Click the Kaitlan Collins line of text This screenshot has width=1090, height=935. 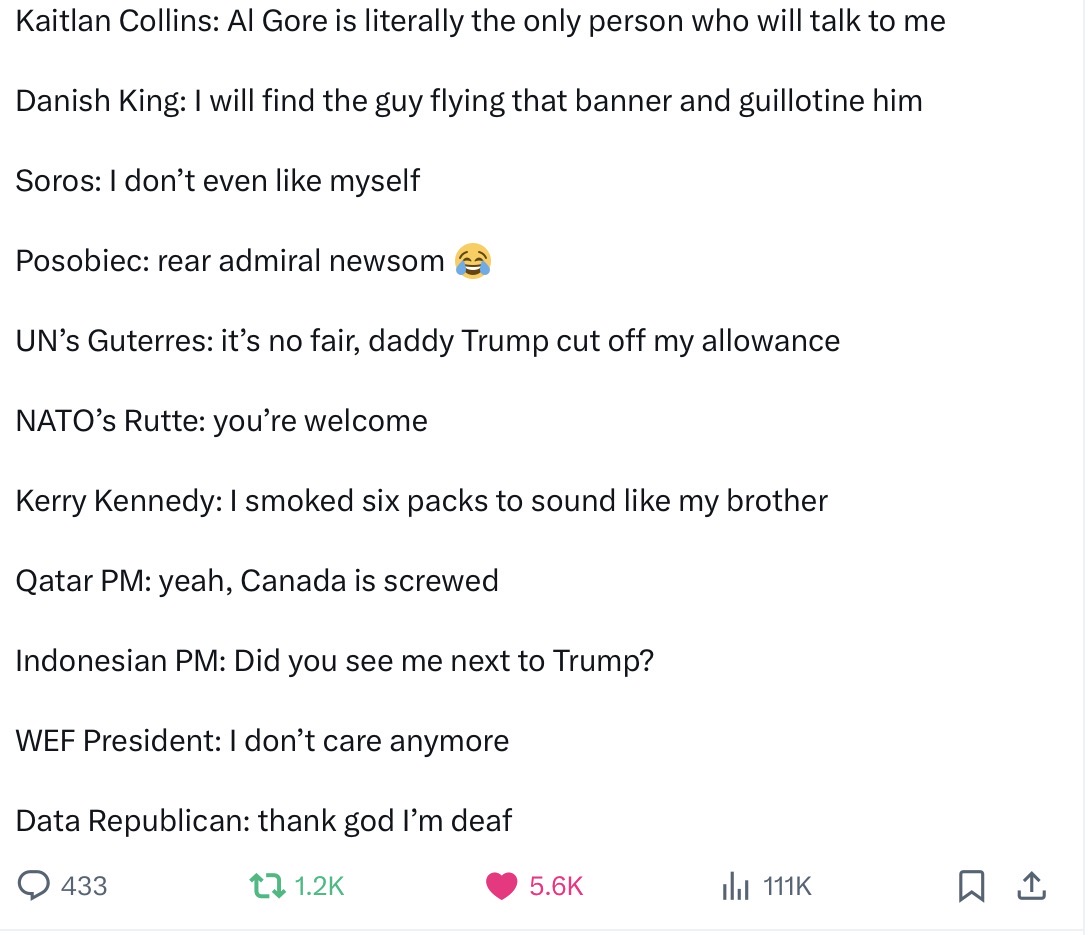480,21
